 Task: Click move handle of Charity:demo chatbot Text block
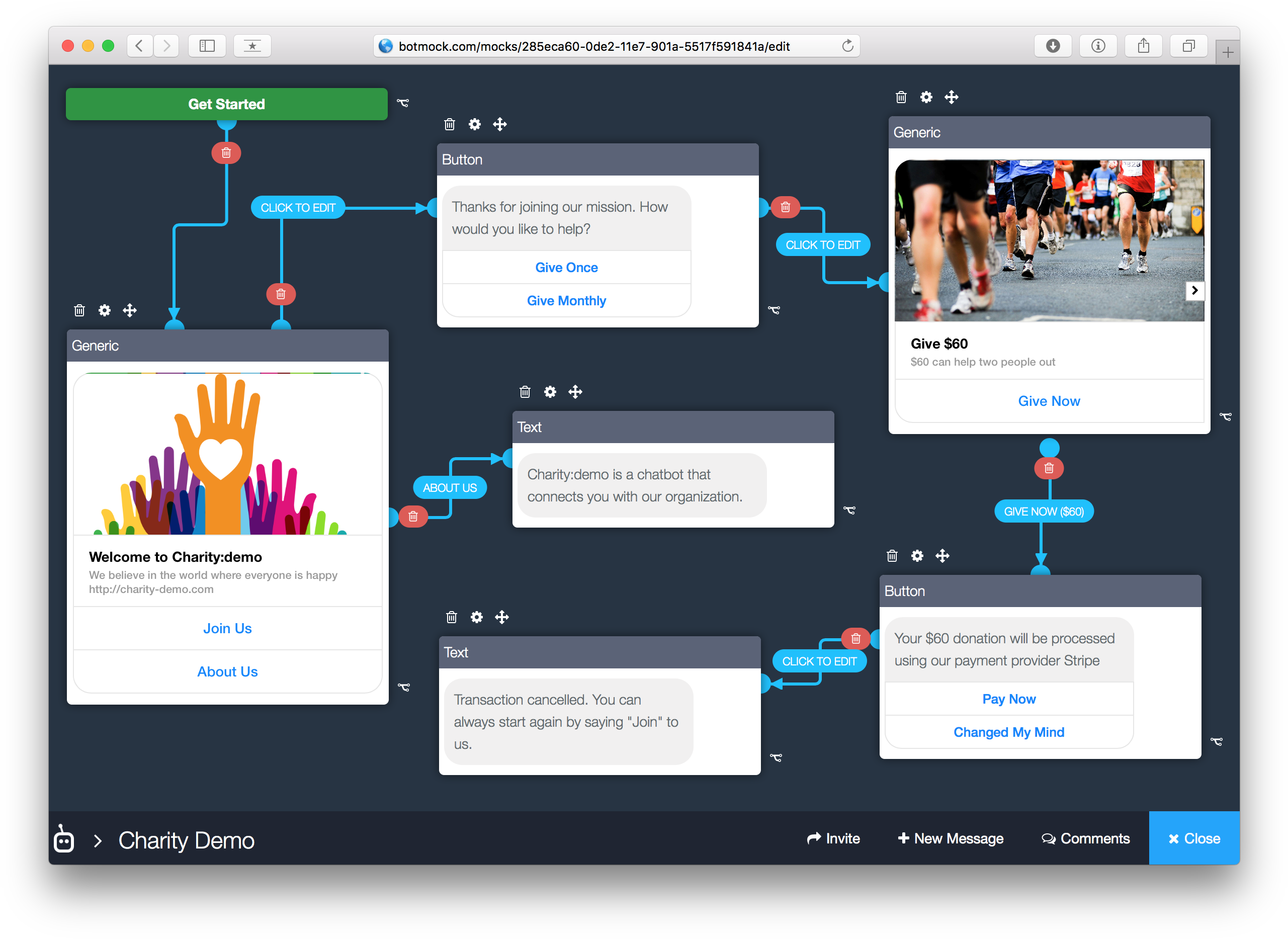coord(575,392)
